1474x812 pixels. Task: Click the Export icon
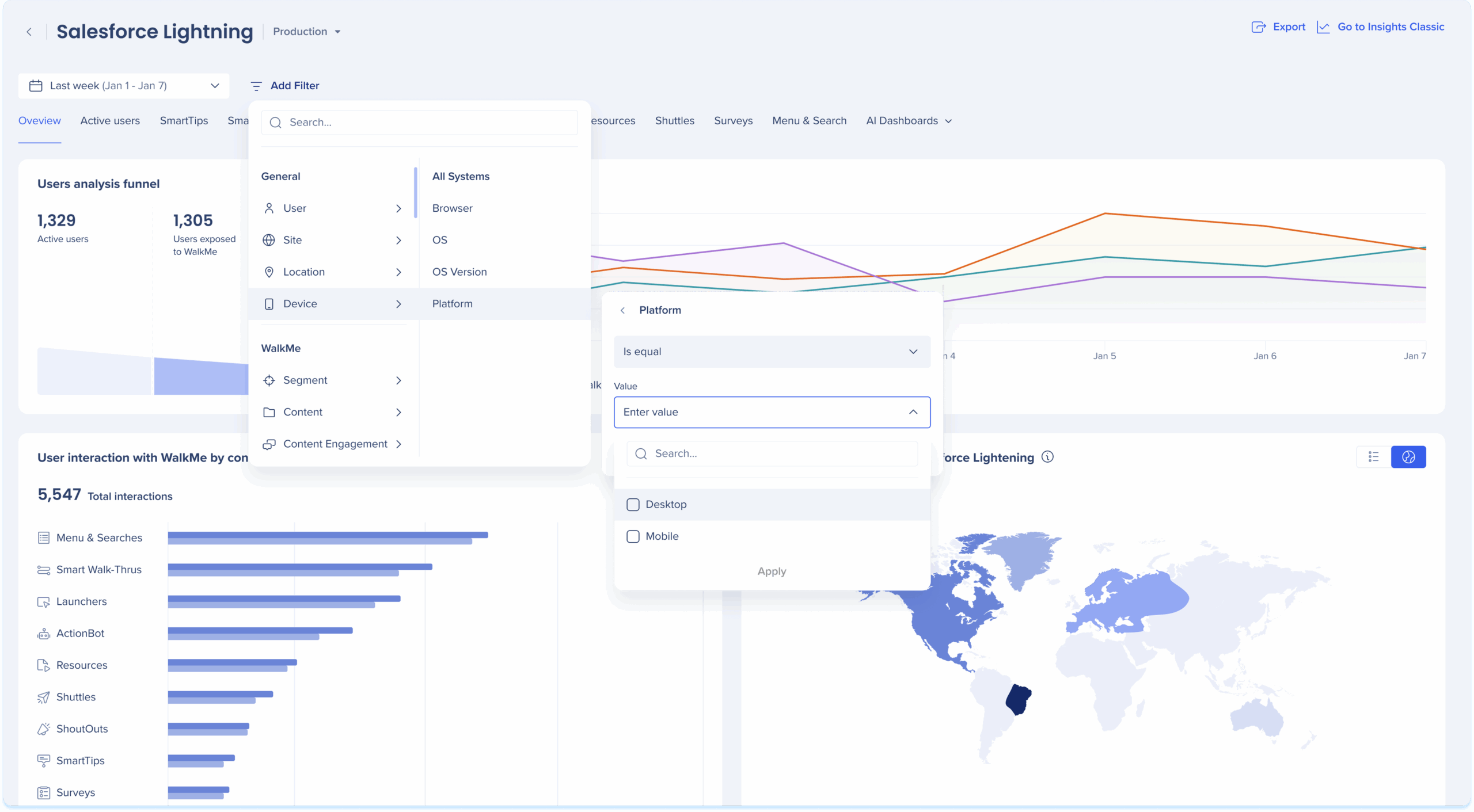[x=1259, y=27]
